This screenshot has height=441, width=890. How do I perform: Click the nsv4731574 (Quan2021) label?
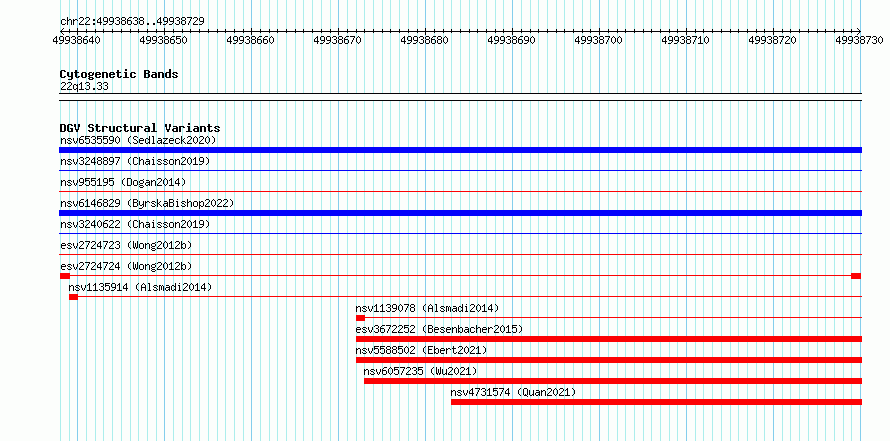coord(513,392)
